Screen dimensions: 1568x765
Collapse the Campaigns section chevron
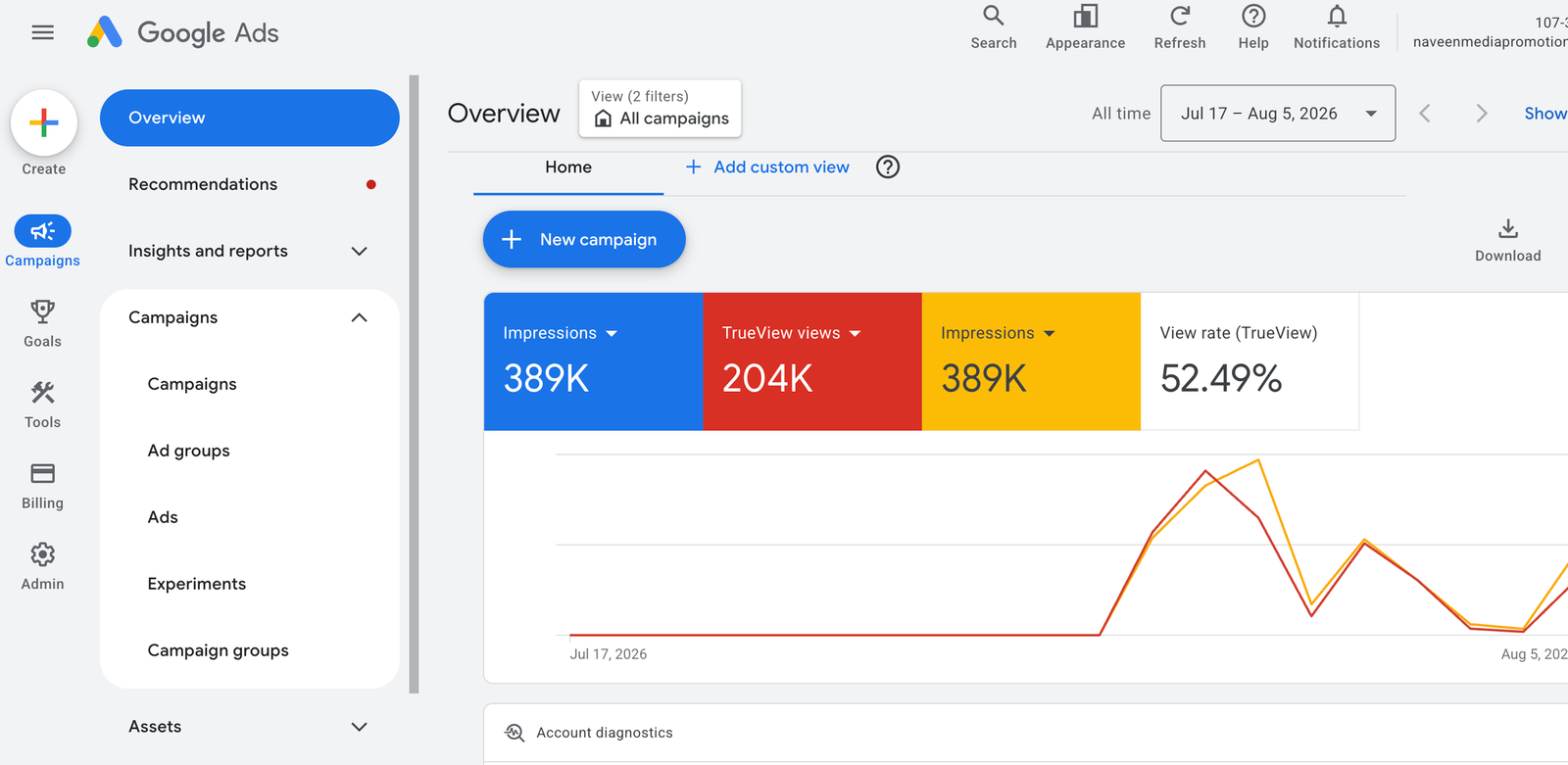pyautogui.click(x=359, y=317)
